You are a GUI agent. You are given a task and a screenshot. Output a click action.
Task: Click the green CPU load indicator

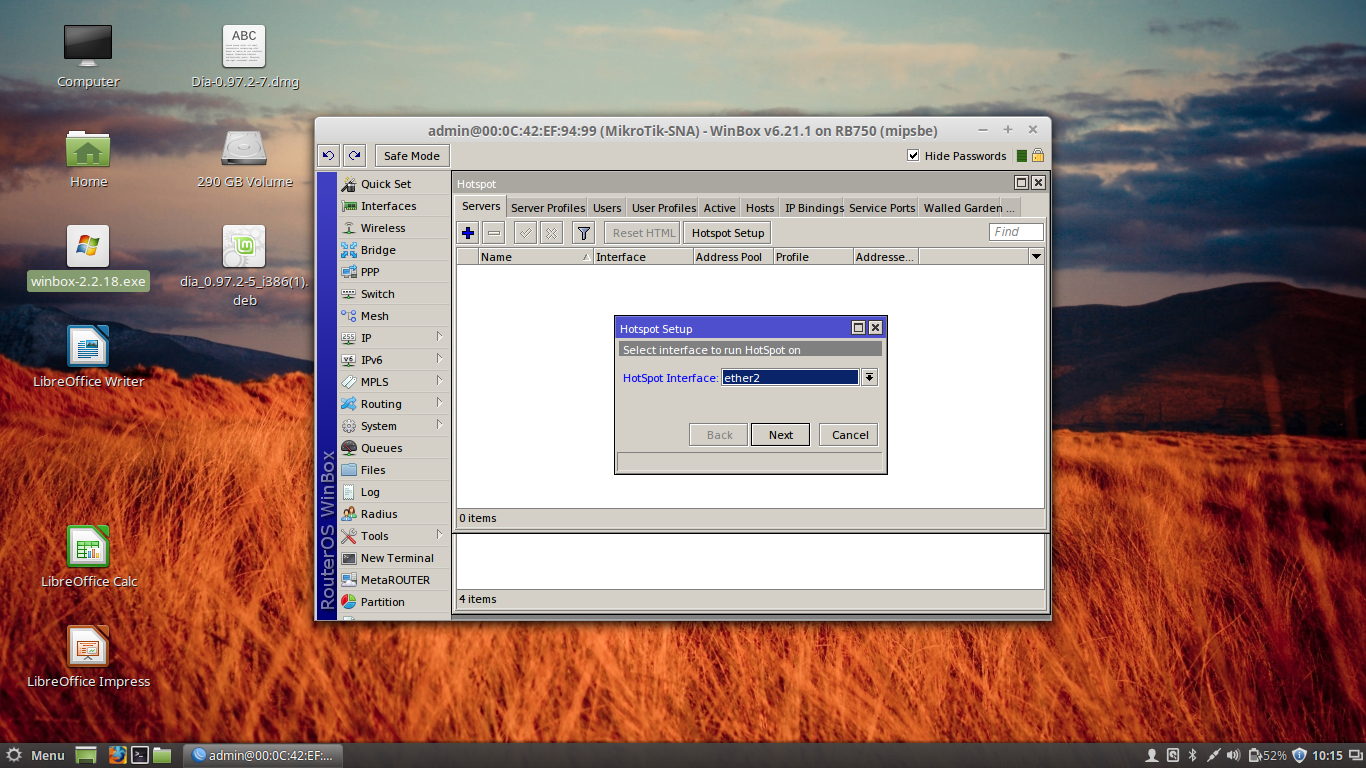pyautogui.click(x=1022, y=155)
